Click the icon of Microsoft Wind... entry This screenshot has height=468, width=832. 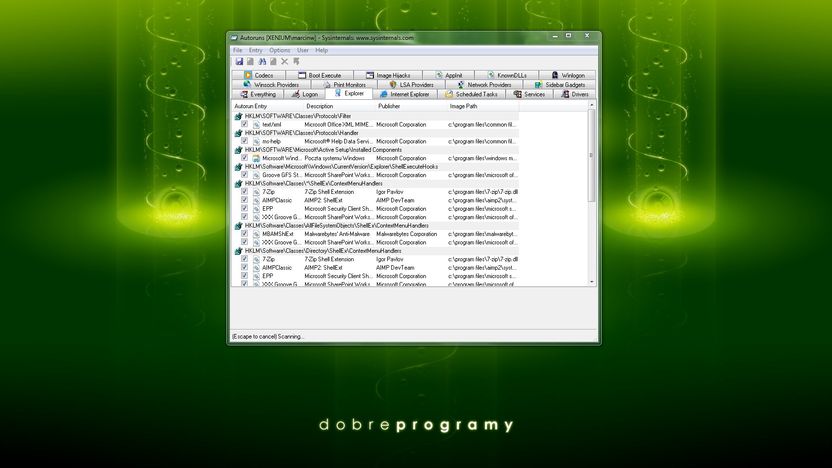point(256,158)
